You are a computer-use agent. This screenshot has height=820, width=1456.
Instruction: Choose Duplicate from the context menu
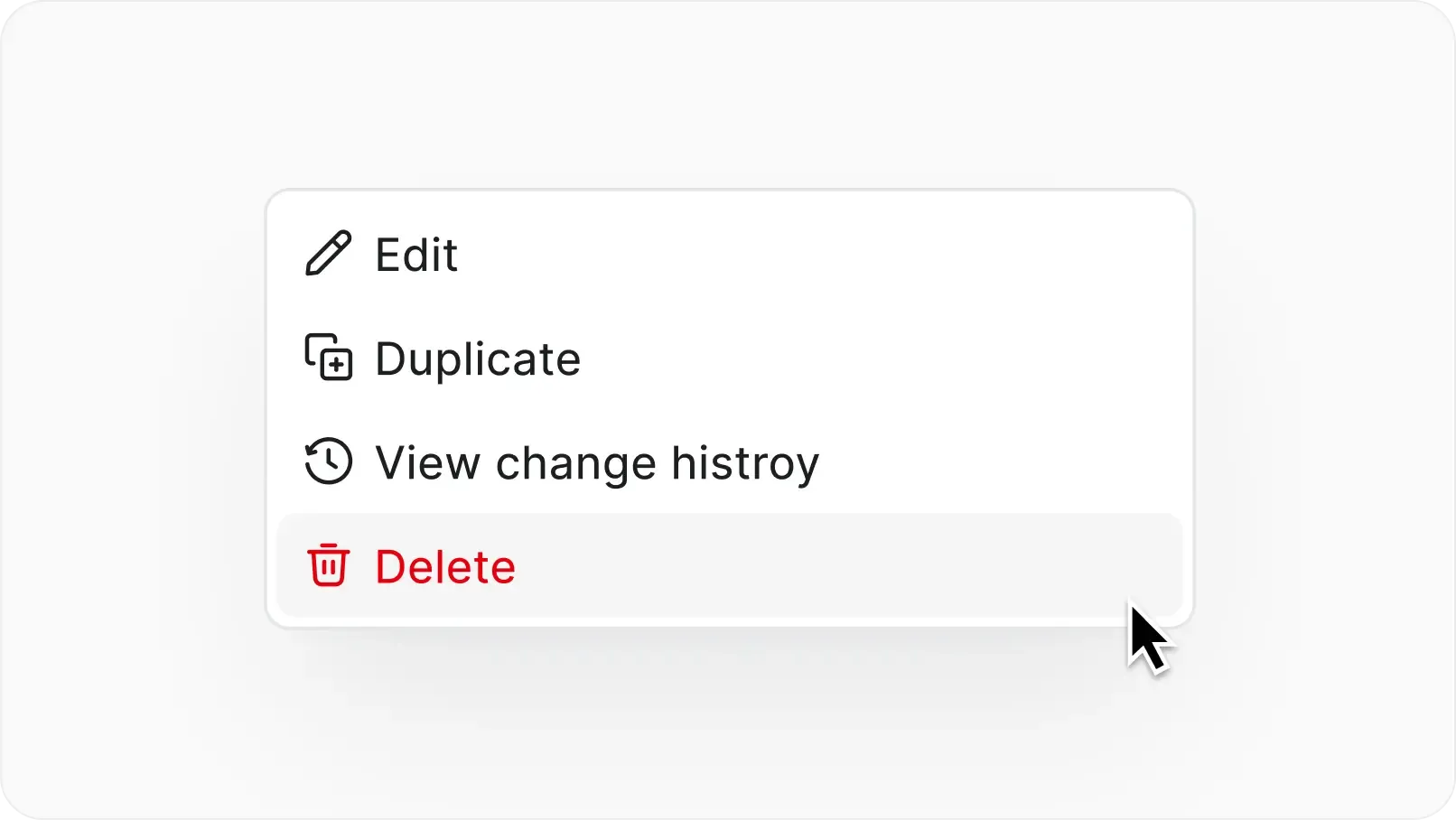point(478,359)
